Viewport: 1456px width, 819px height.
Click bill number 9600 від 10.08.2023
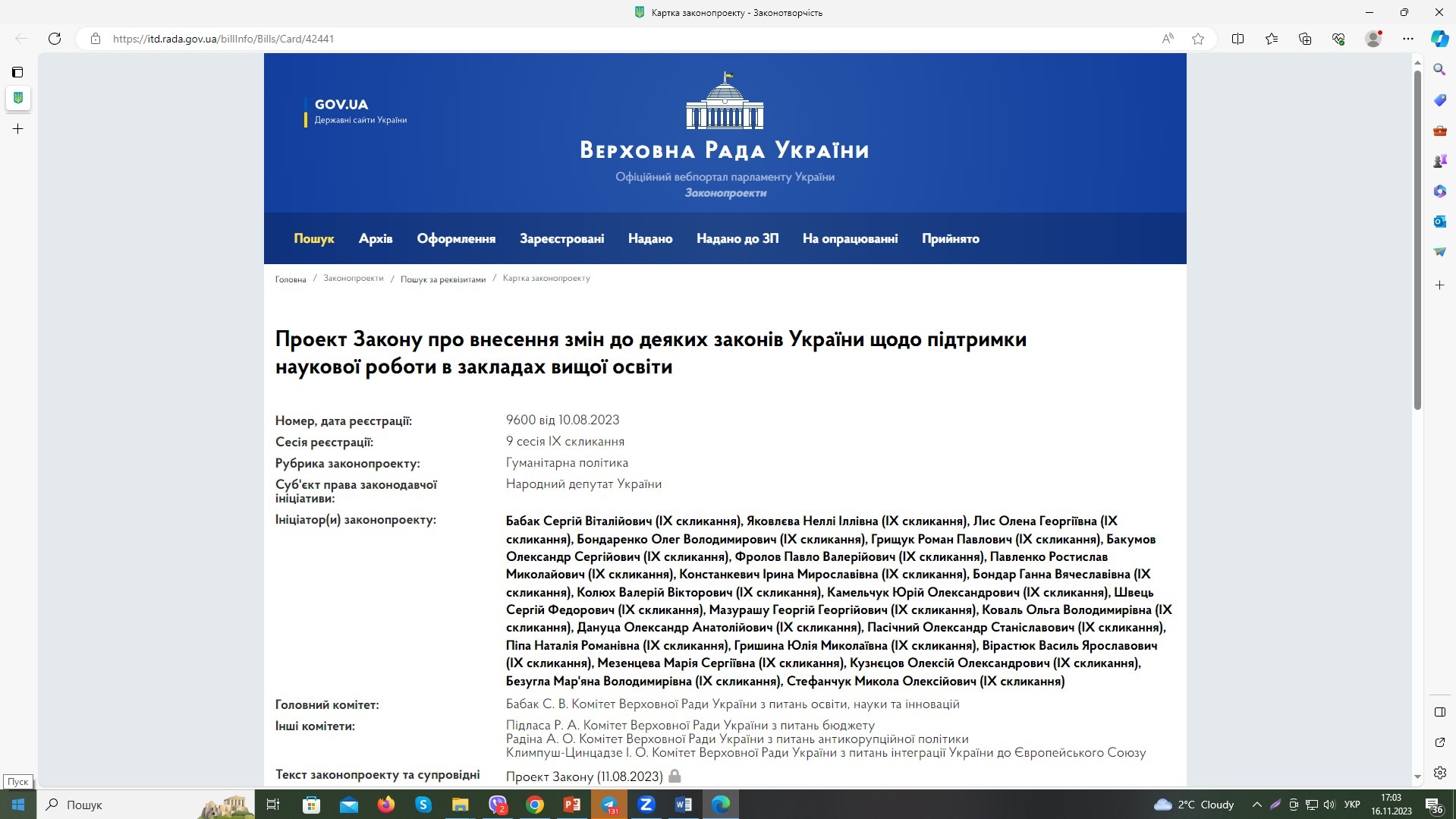562,420
